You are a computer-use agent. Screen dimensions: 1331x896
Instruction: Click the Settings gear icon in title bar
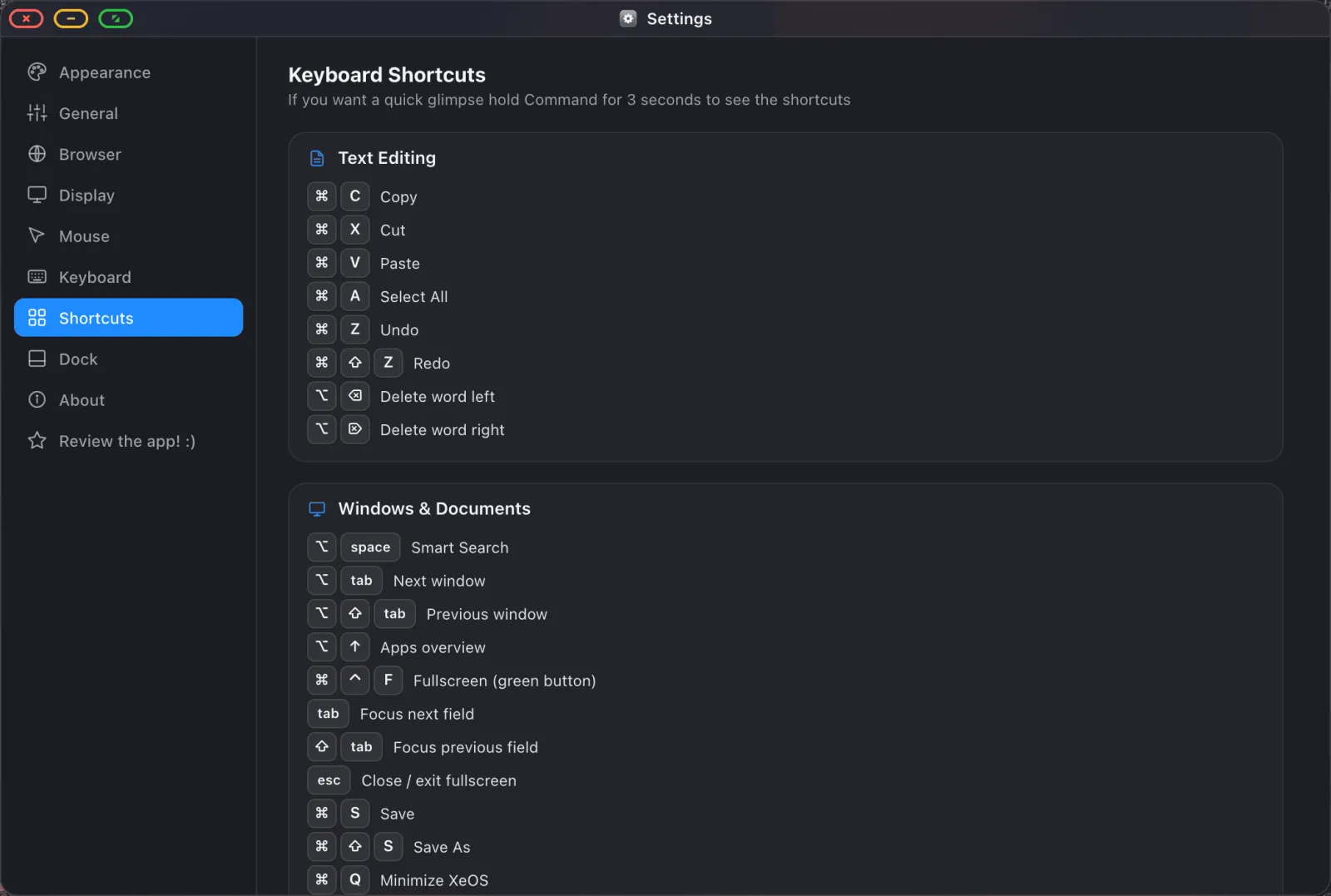(x=628, y=18)
